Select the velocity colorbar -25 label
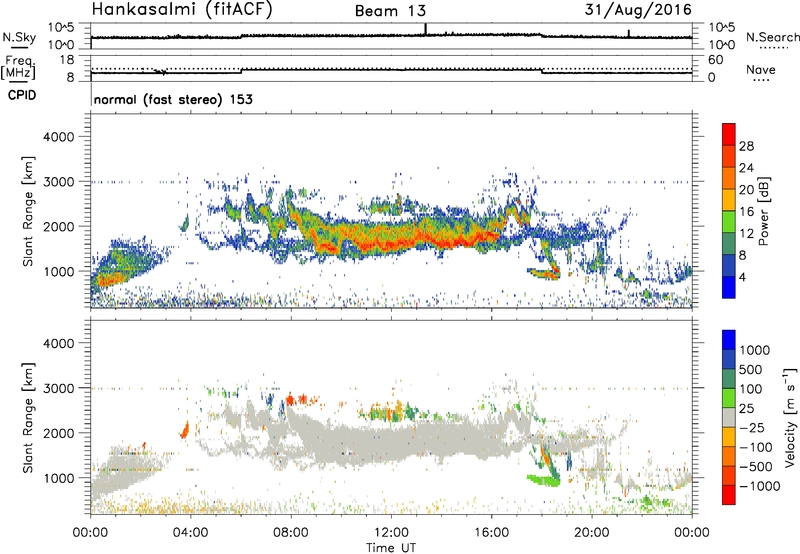 [x=751, y=428]
